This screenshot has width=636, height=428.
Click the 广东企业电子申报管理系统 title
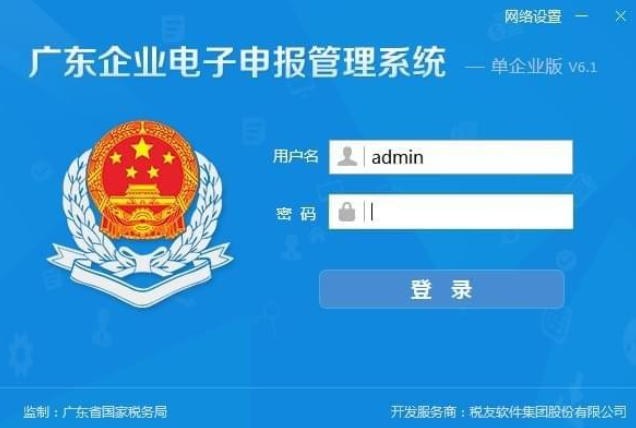click(x=238, y=62)
